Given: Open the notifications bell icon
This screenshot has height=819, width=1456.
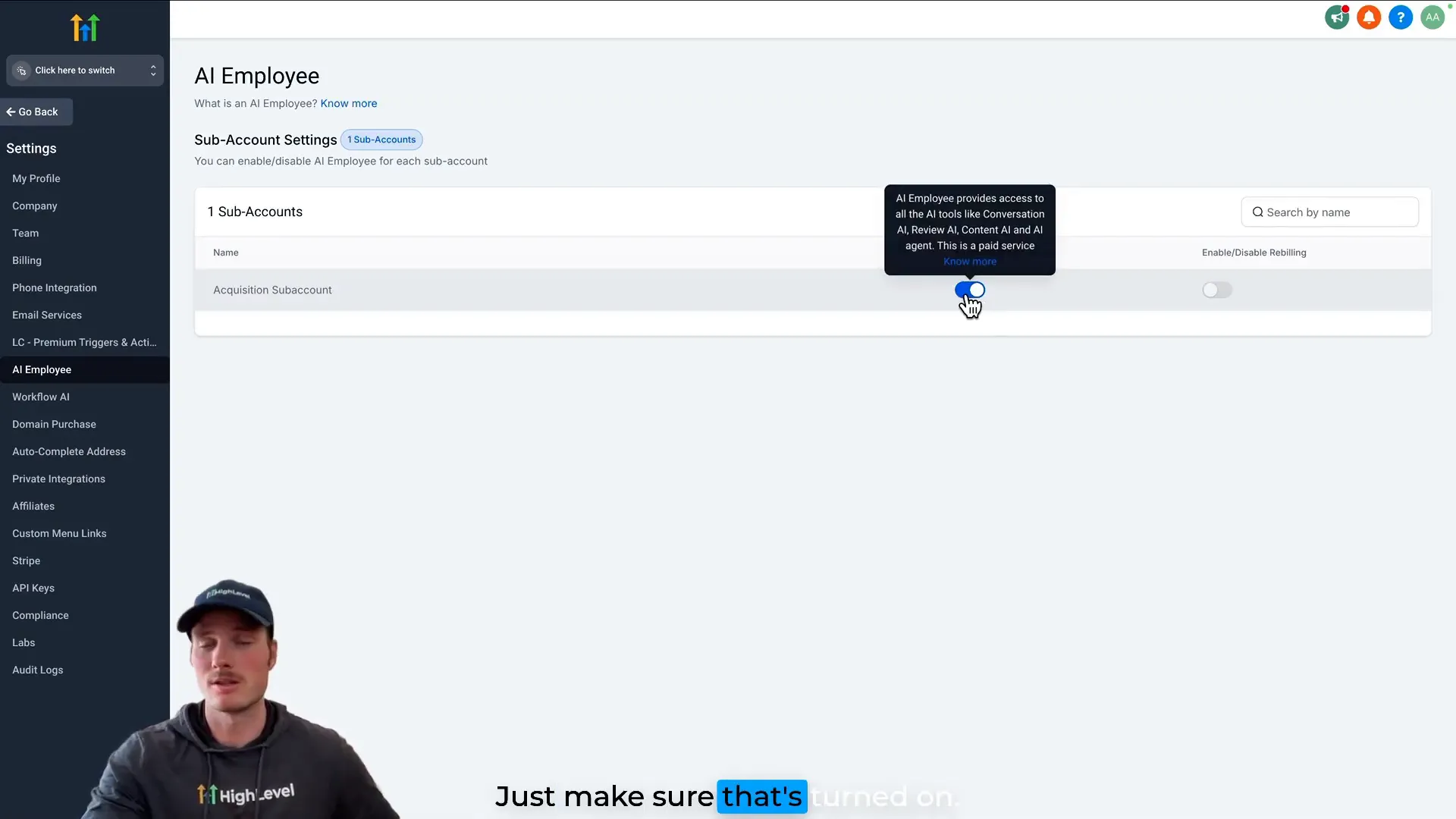Looking at the screenshot, I should (1369, 17).
